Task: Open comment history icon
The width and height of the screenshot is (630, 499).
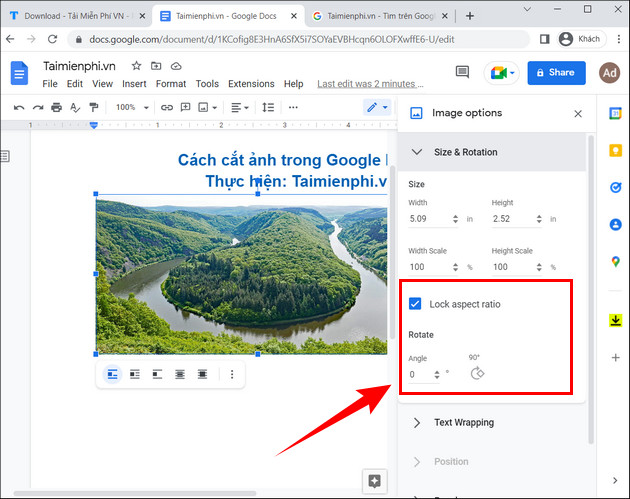Action: (462, 72)
